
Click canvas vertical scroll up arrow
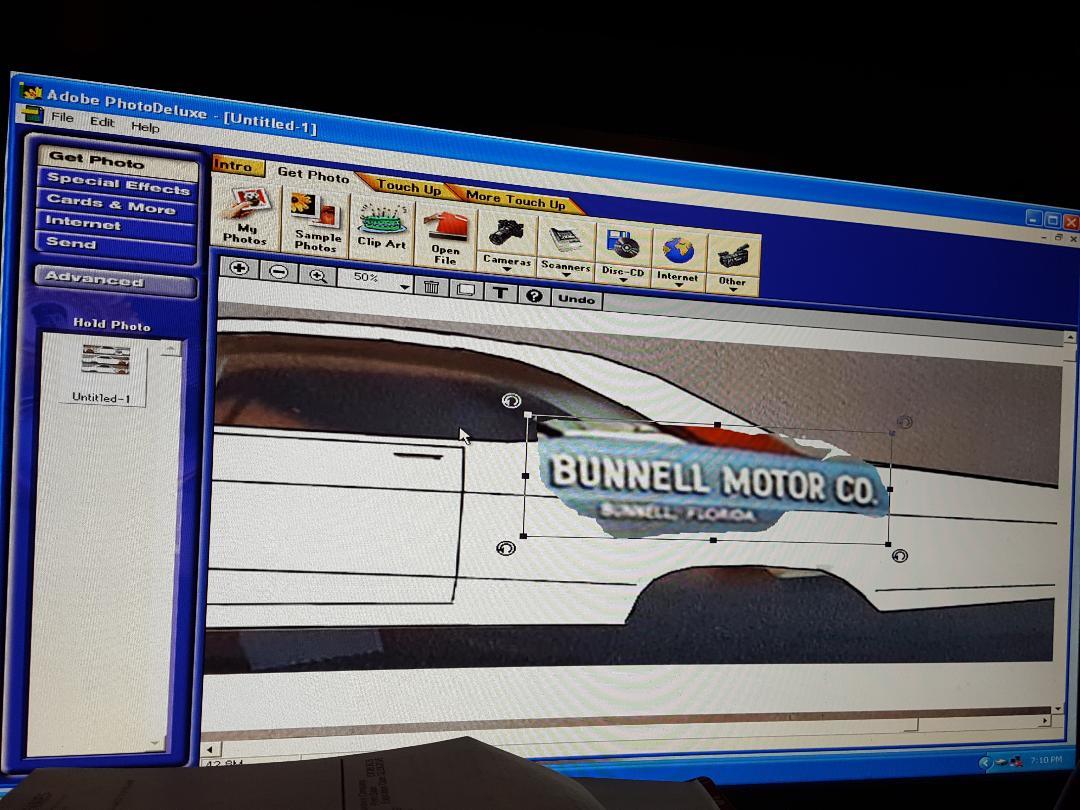point(1070,338)
